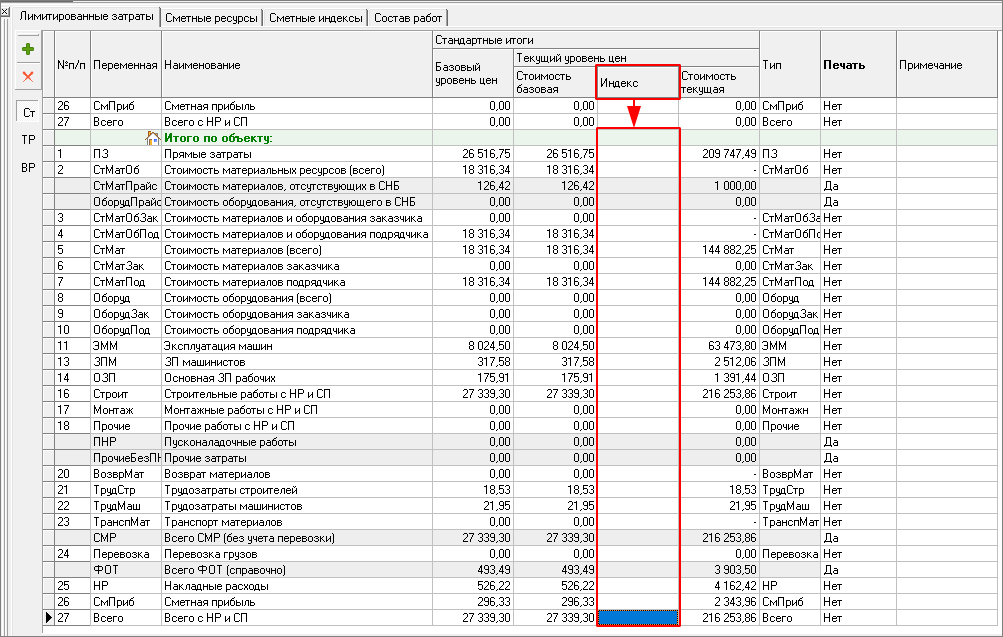The height and width of the screenshot is (637, 1003).
Task: Toggle Печать value for Всего ФОТ (справочно) row
Action: [x=857, y=570]
